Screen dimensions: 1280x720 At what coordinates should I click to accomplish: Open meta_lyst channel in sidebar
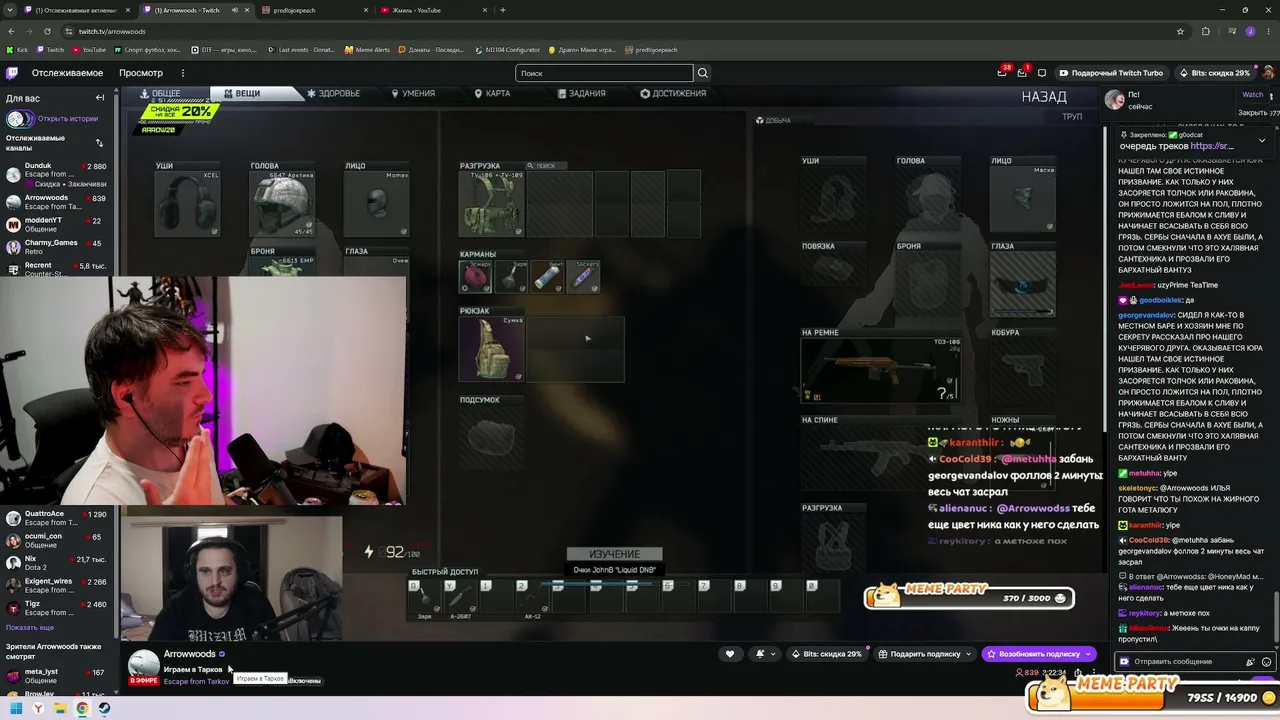pyautogui.click(x=56, y=676)
